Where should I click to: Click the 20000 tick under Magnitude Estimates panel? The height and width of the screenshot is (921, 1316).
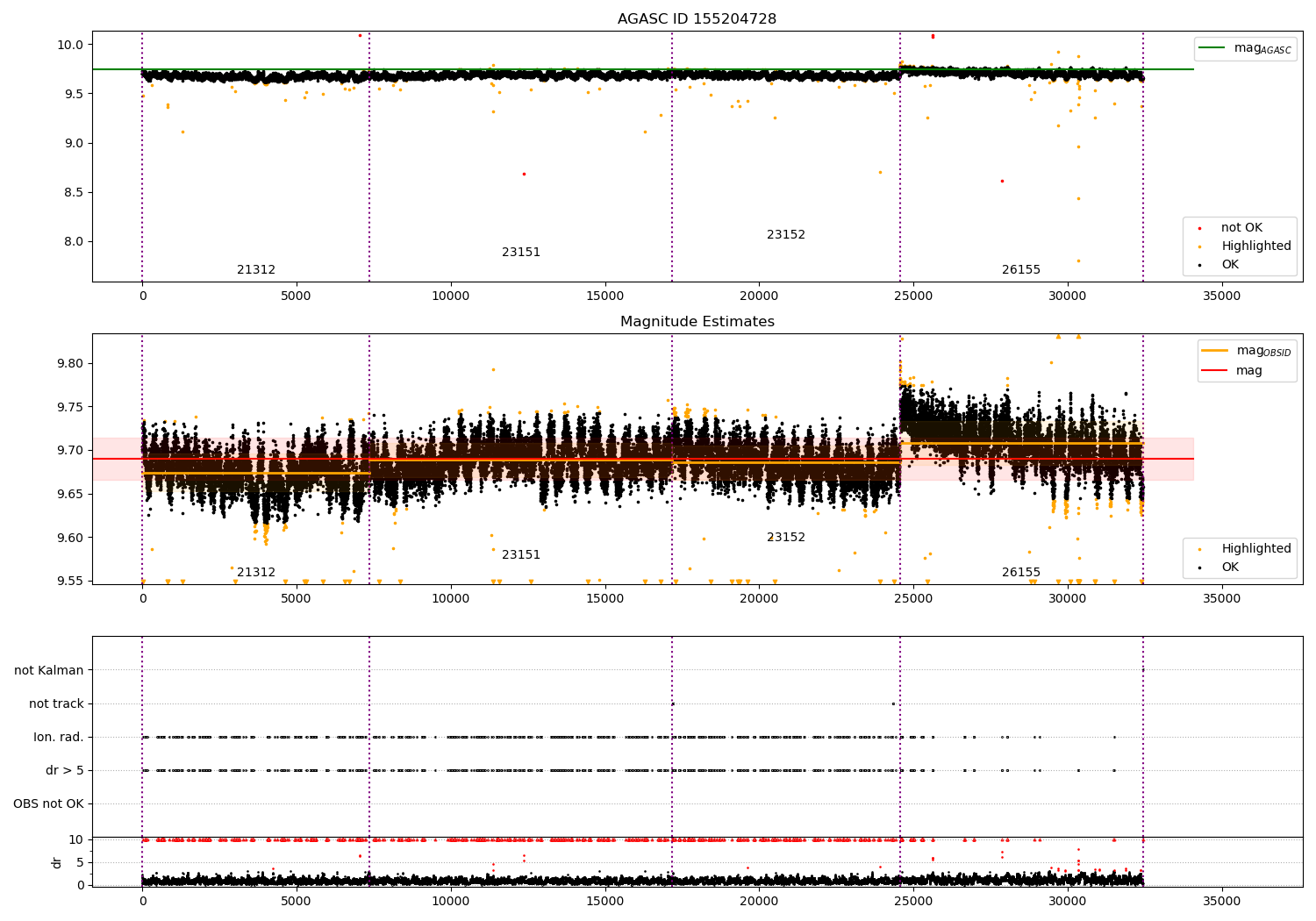759,599
